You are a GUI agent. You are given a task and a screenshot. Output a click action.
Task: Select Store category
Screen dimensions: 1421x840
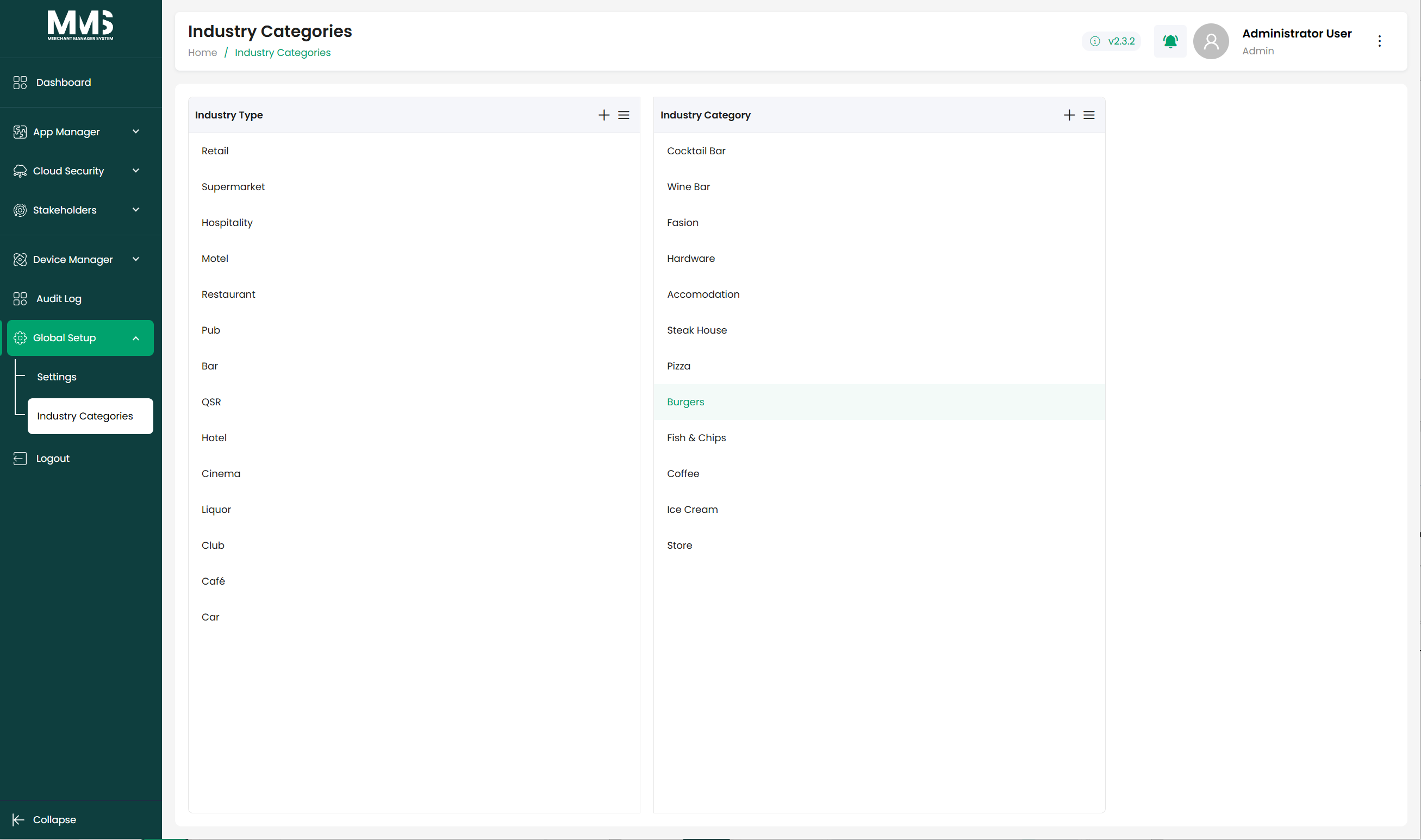(x=879, y=545)
